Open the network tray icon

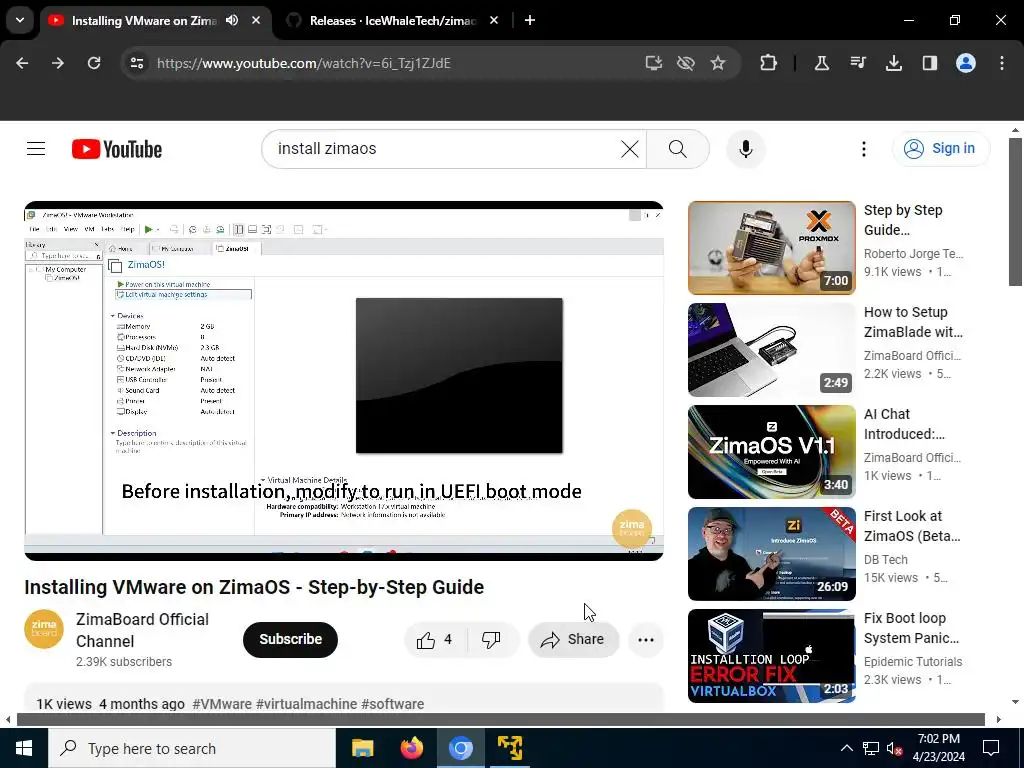pyautogui.click(x=871, y=748)
